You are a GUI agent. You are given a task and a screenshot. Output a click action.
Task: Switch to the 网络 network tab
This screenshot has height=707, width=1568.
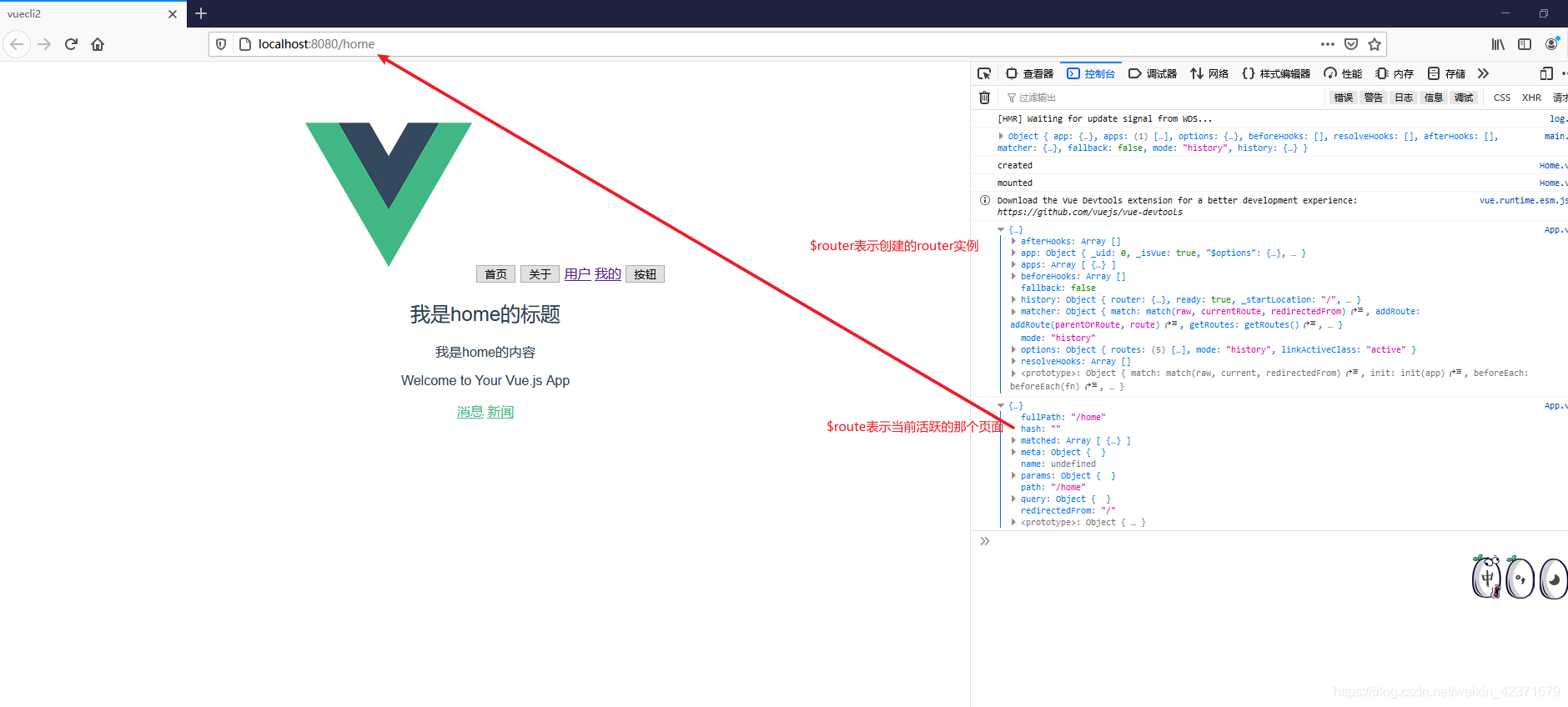click(x=1209, y=73)
